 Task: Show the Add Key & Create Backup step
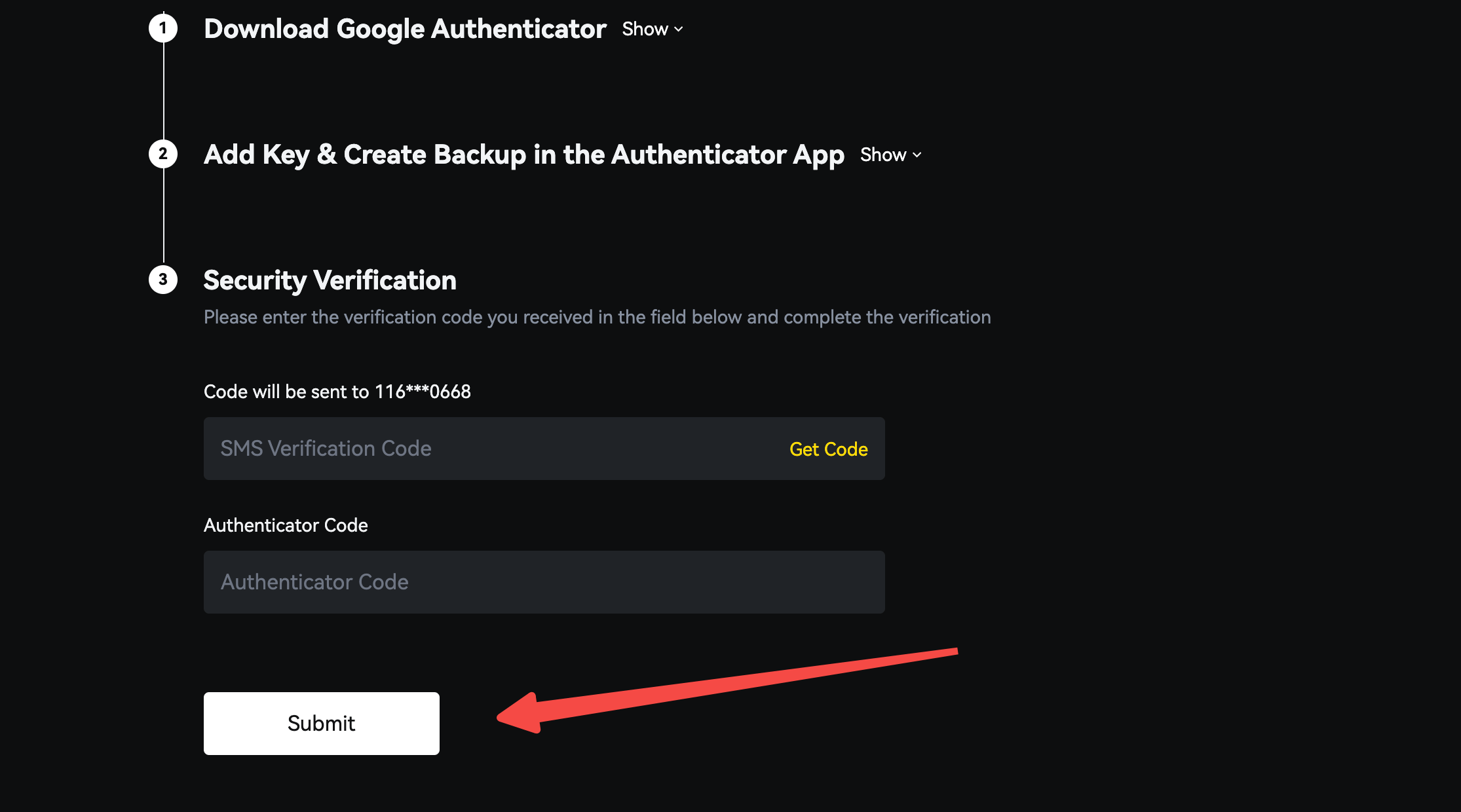883,155
